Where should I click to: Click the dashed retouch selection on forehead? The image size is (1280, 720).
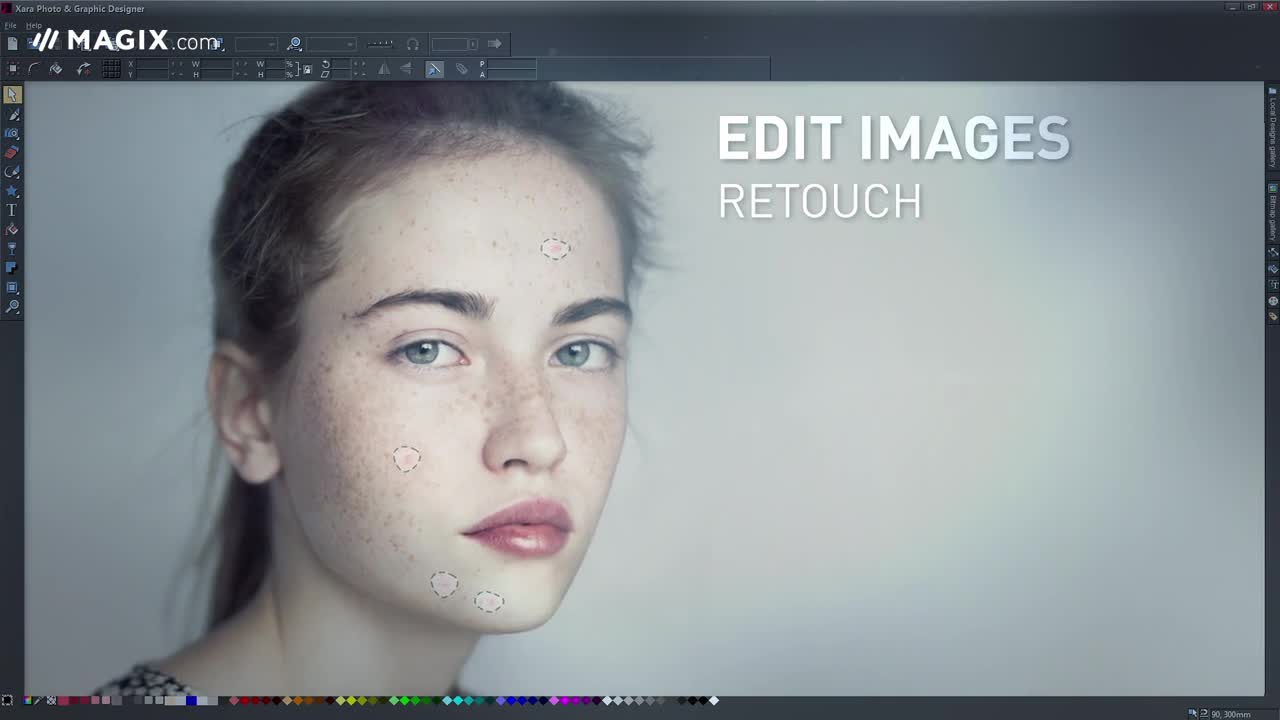click(x=555, y=248)
